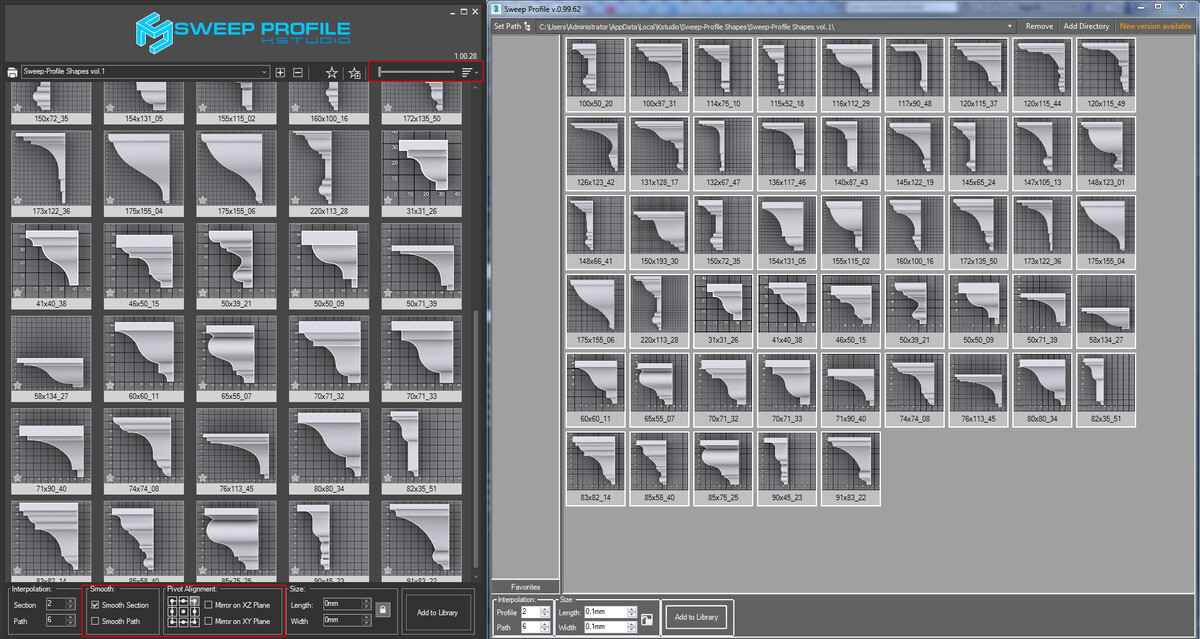
Task: Click favorite star on 60x60_11 dark-panel thumbnail
Action: (110, 384)
